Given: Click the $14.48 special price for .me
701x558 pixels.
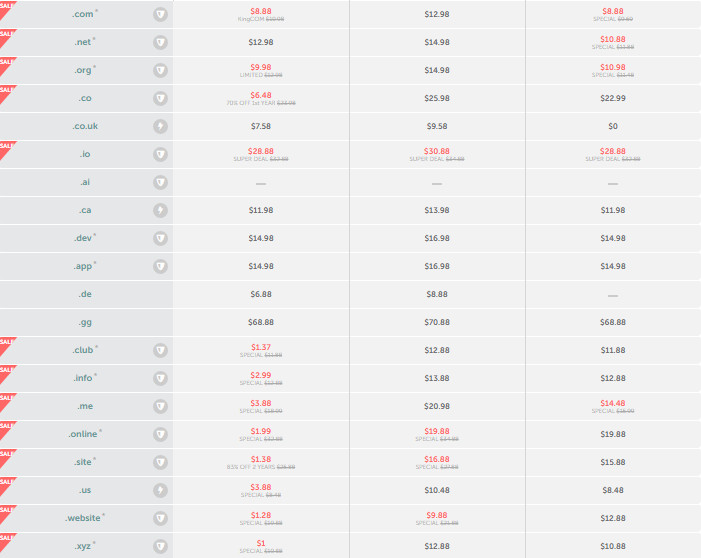Looking at the screenshot, I should coord(612,403).
